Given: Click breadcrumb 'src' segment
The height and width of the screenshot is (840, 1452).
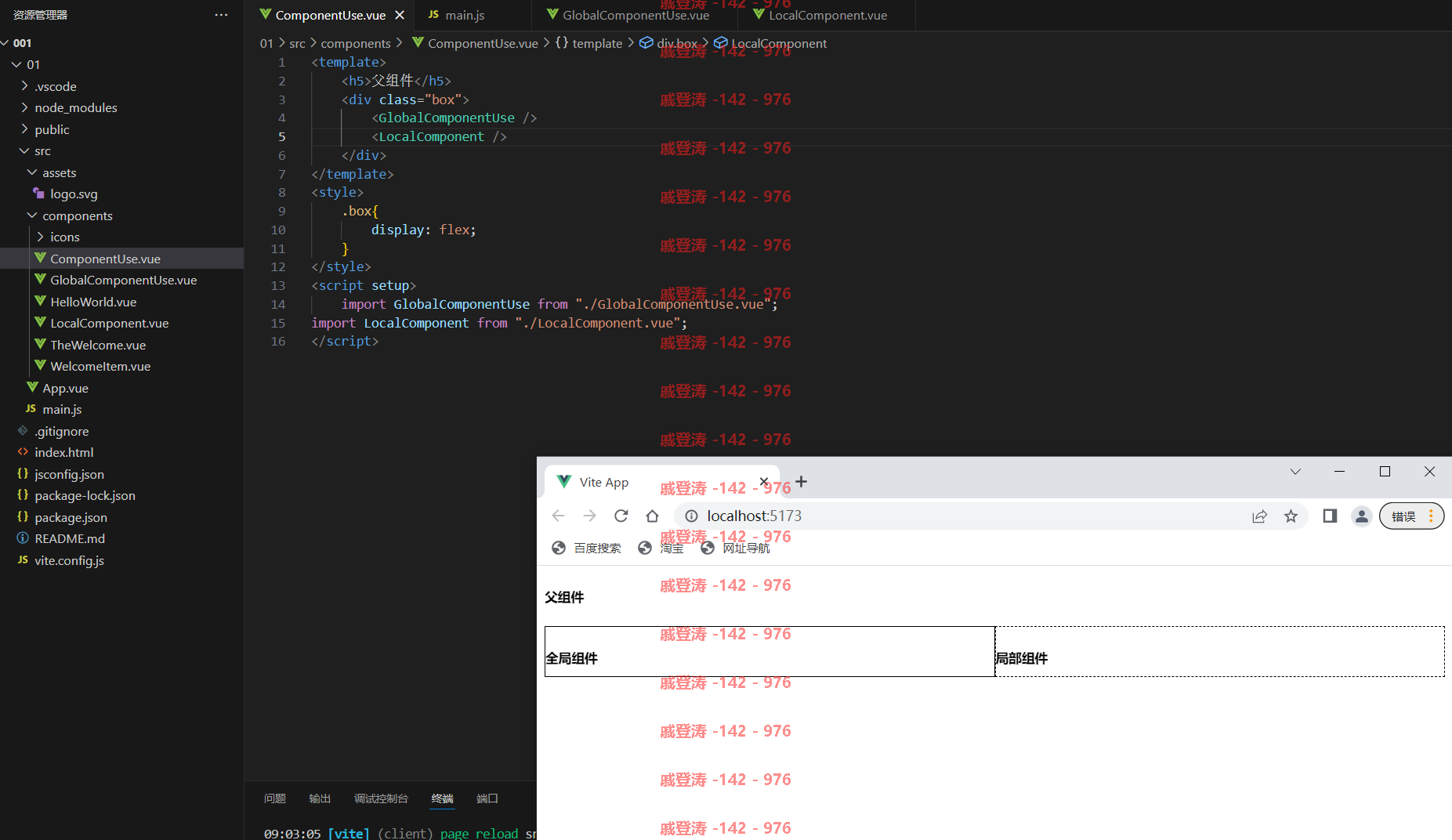Looking at the screenshot, I should [297, 43].
